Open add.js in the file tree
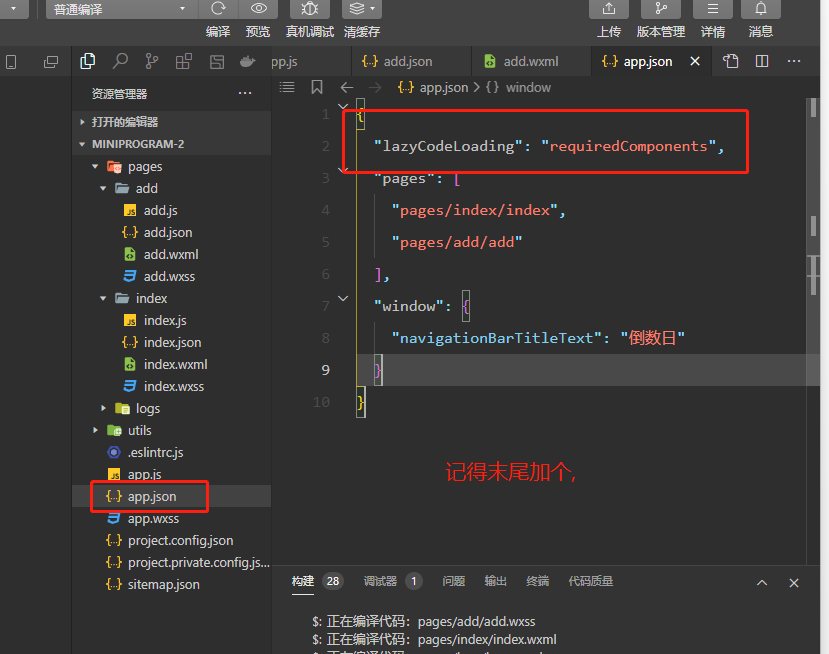 [x=161, y=210]
